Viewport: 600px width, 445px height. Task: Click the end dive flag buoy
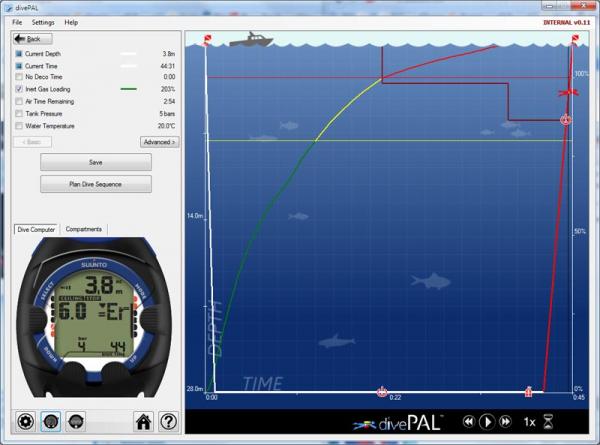[575, 39]
